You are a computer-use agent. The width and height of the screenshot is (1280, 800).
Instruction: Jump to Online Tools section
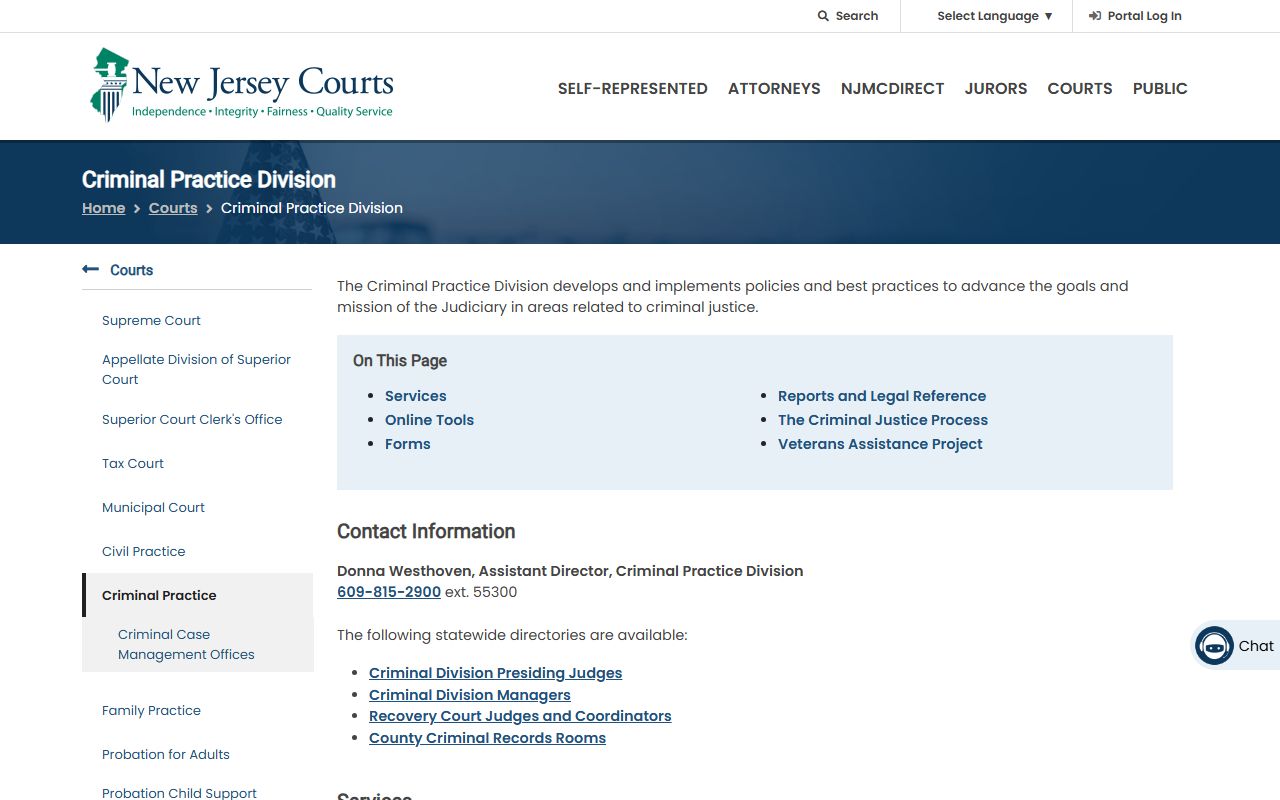click(429, 420)
